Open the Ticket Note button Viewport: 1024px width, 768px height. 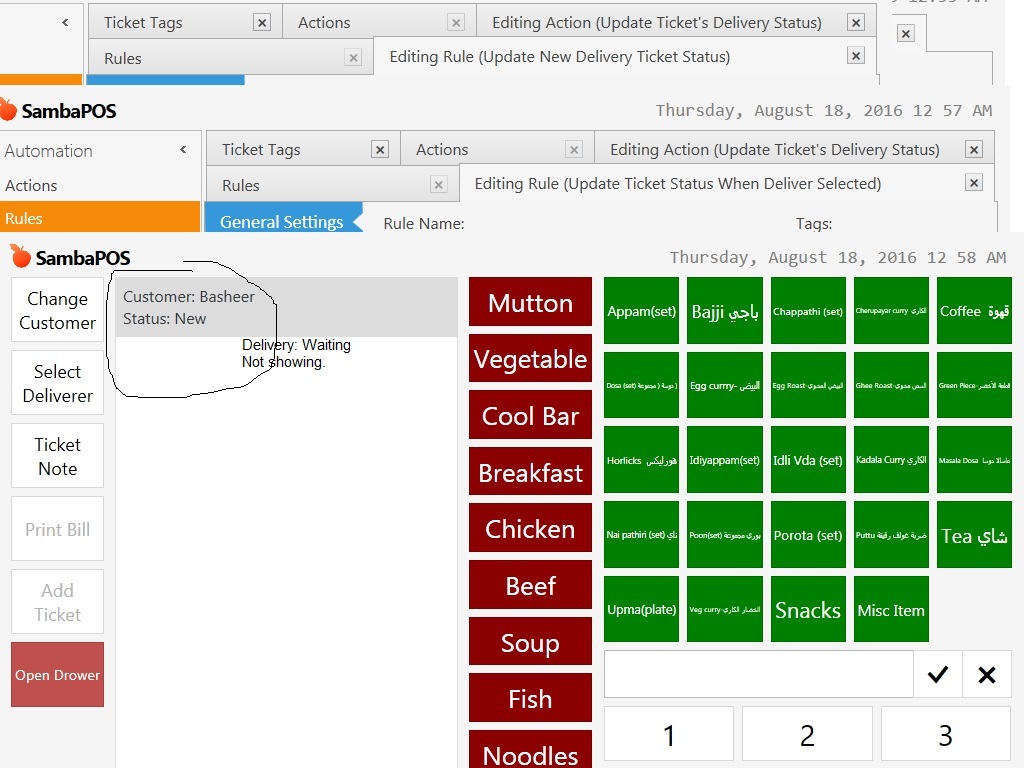coord(57,456)
